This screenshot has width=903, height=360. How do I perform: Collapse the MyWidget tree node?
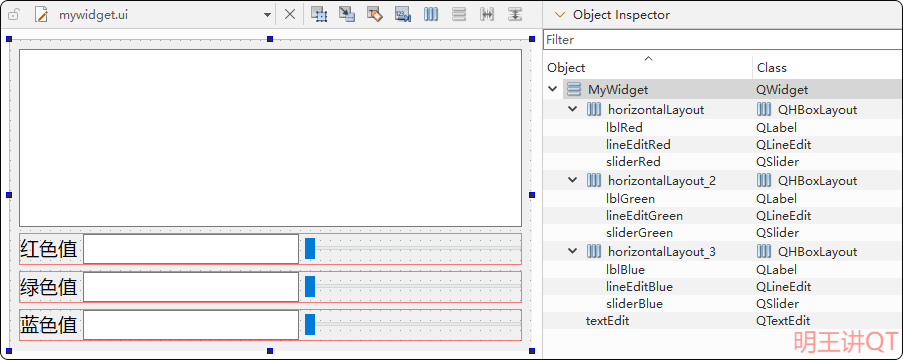553,89
